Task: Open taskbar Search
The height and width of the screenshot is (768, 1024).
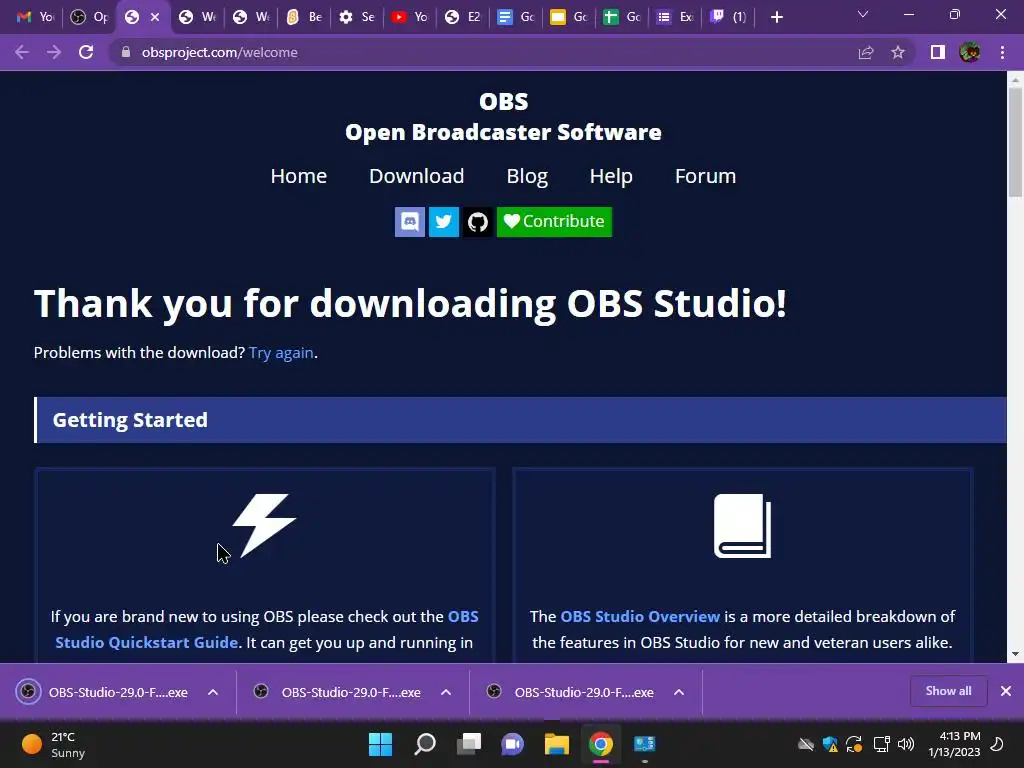Action: [424, 744]
